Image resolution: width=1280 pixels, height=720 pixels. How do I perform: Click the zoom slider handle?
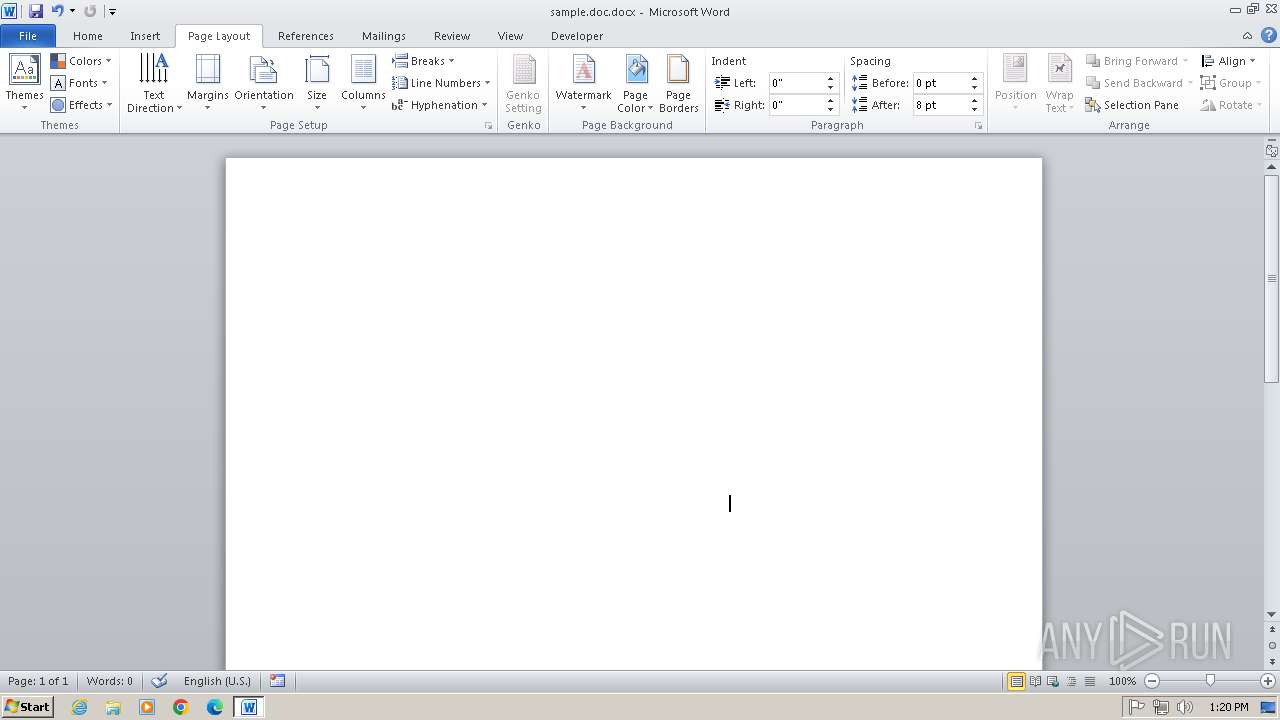(1210, 681)
